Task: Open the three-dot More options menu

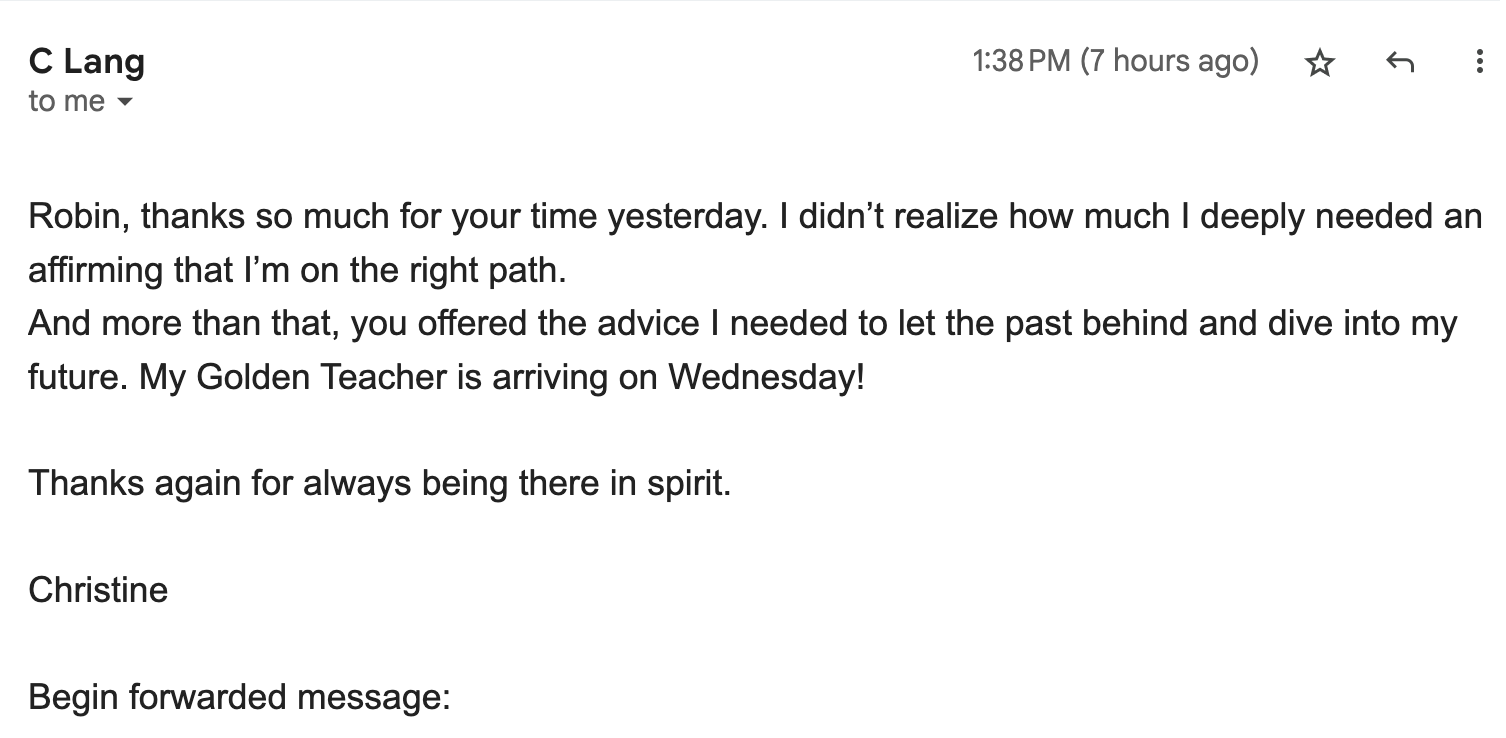Action: [x=1479, y=62]
